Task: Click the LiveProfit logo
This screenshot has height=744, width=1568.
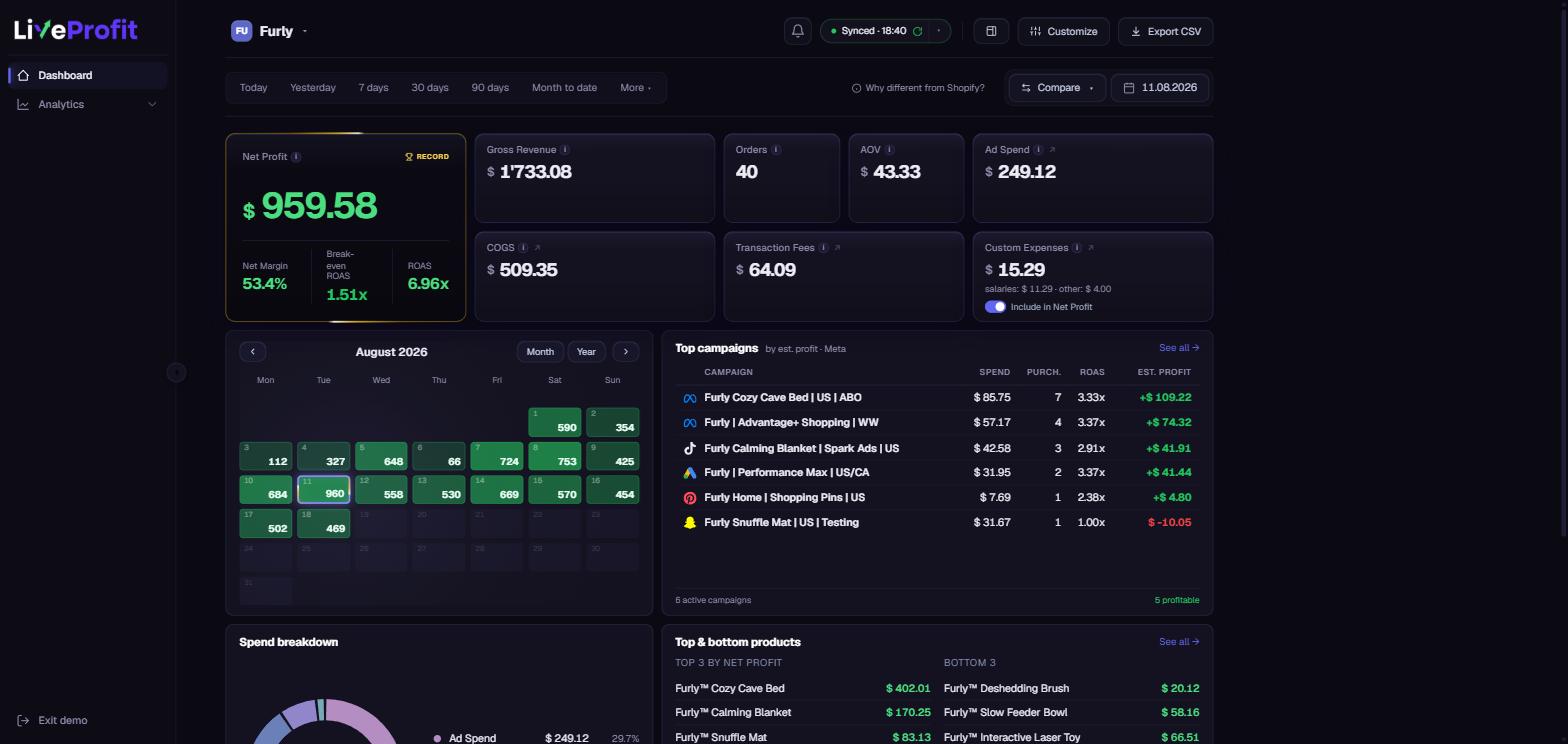Action: (x=76, y=30)
